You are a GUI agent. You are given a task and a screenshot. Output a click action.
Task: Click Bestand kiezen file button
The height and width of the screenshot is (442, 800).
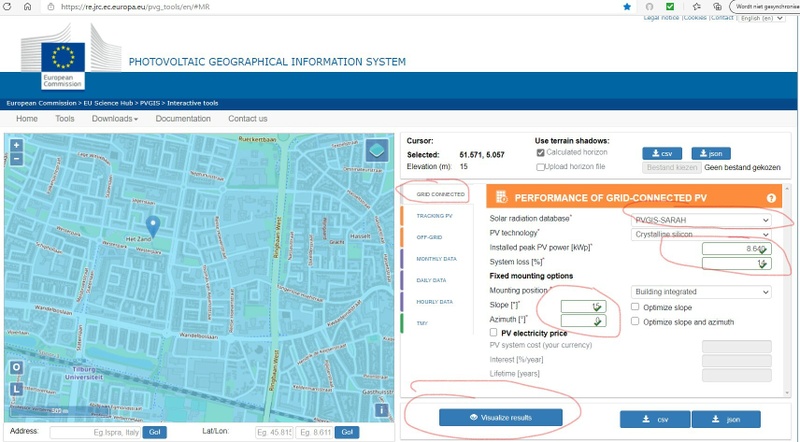tap(671, 167)
